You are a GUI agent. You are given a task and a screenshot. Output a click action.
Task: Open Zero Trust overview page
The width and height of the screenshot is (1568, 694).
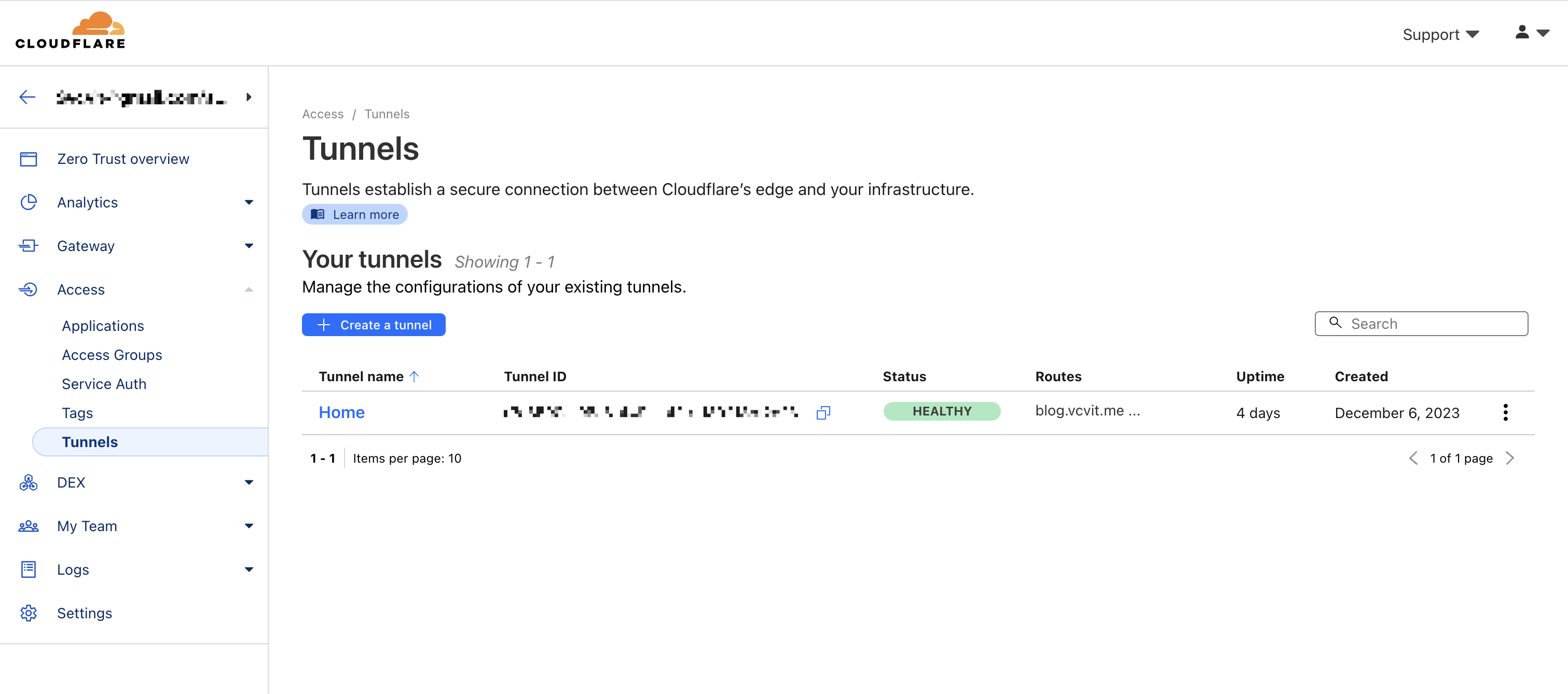(123, 159)
